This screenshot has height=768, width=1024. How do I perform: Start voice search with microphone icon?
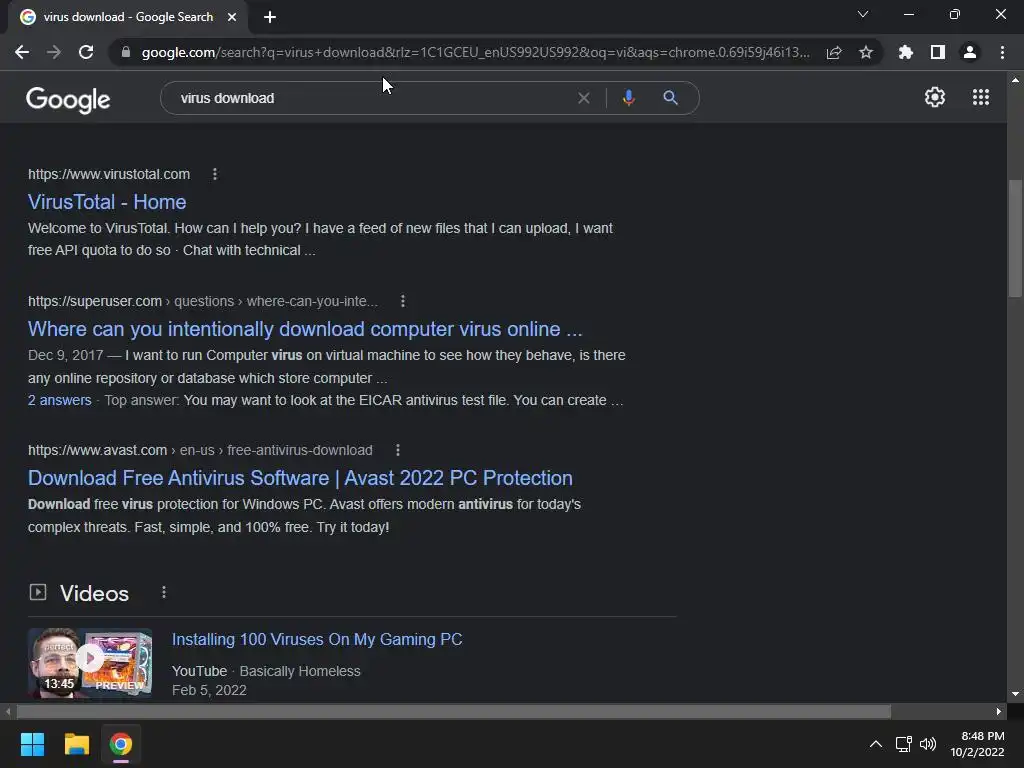point(628,98)
